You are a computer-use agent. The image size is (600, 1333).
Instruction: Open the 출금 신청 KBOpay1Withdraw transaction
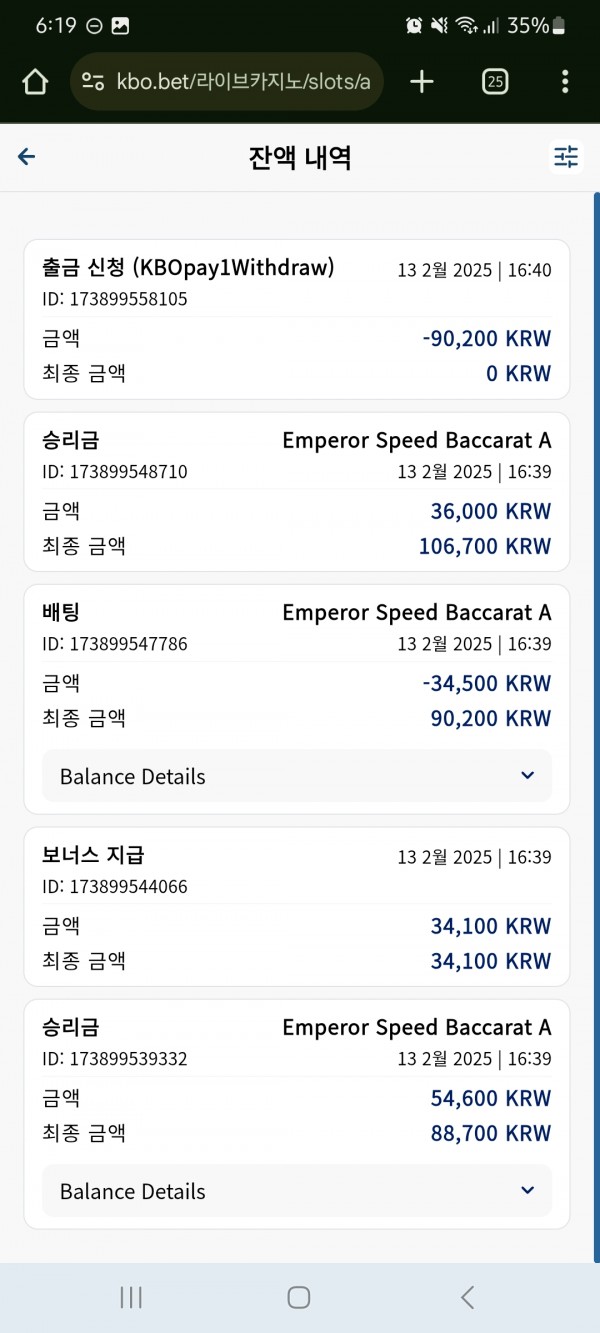pyautogui.click(x=297, y=319)
